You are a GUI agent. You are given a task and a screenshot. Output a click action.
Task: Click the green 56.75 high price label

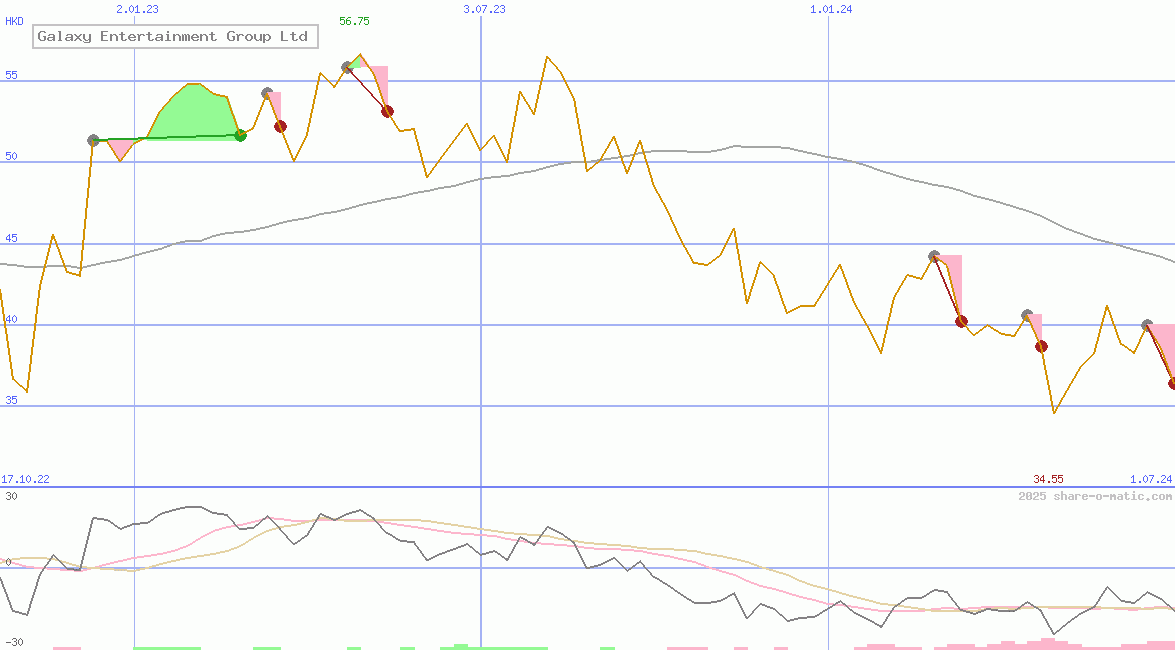tap(354, 21)
